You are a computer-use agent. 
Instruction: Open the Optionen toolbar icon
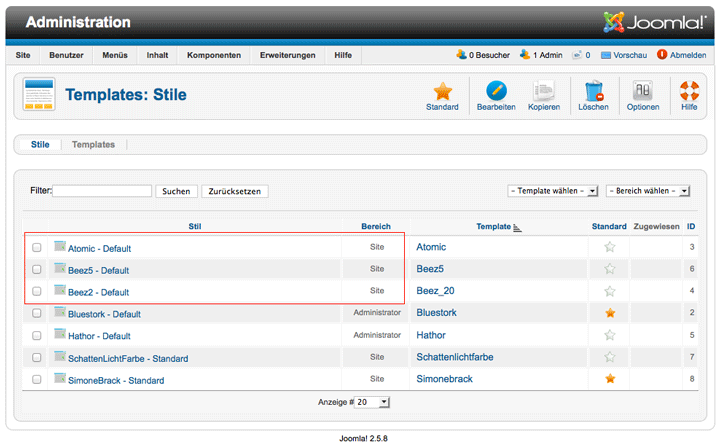coord(643,90)
